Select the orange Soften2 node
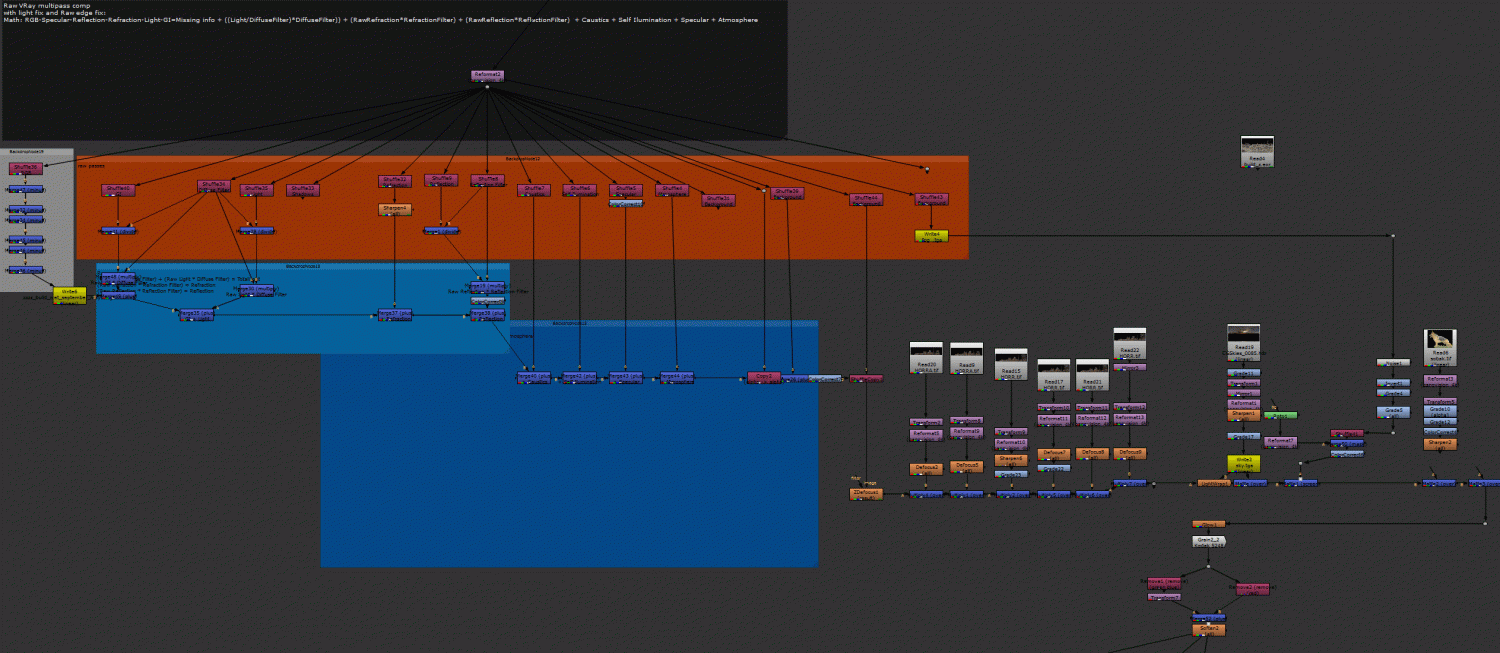This screenshot has height=653, width=1500. click(x=1208, y=630)
